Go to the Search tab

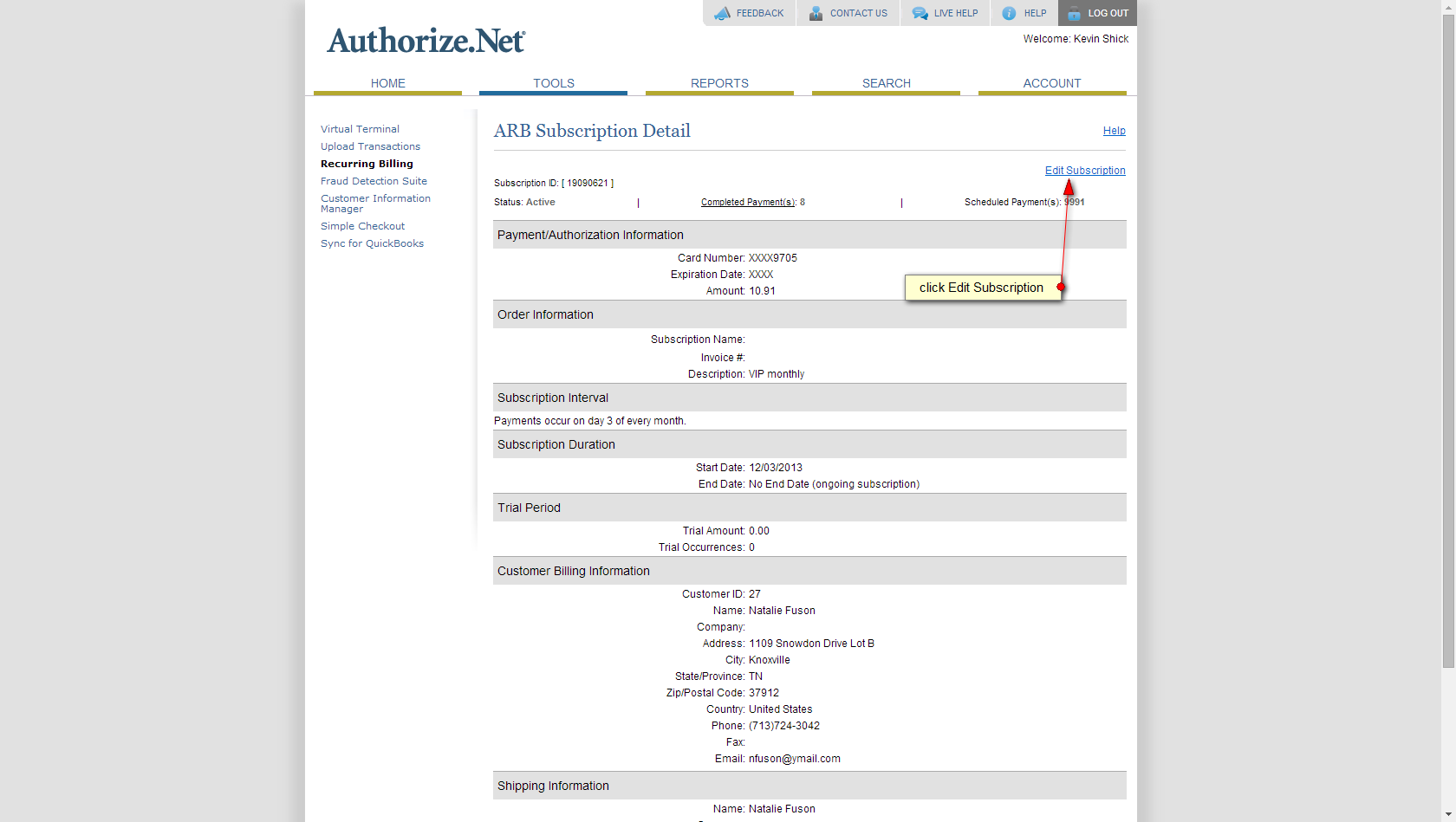886,83
